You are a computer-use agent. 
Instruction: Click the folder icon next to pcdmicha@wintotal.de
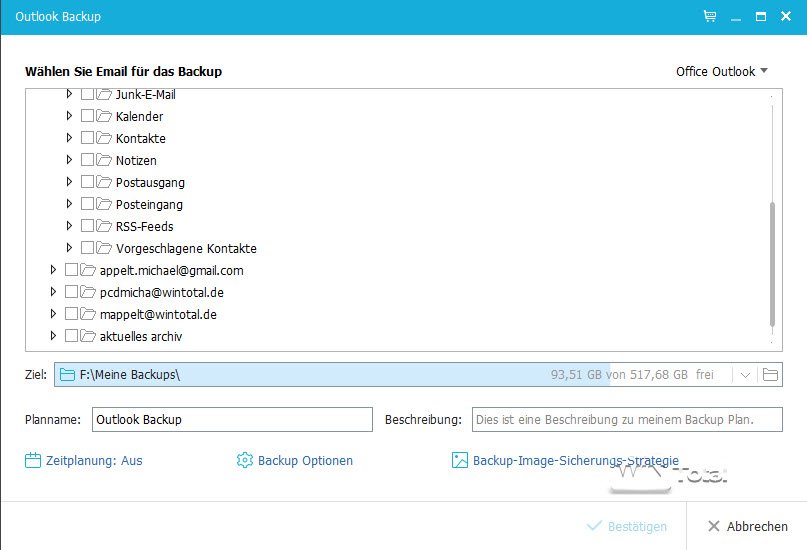coord(88,292)
